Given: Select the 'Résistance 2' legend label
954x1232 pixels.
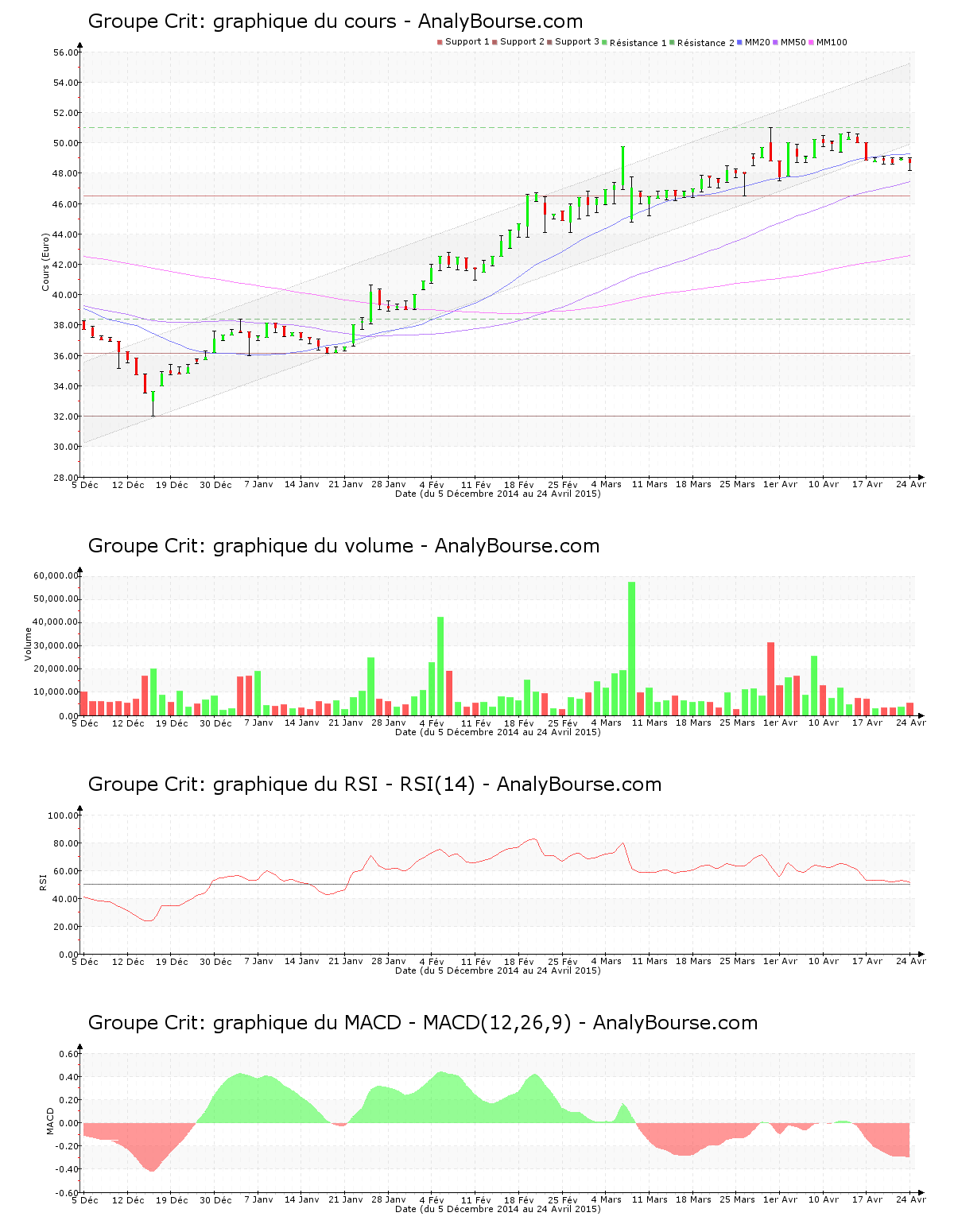Looking at the screenshot, I should pyautogui.click(x=706, y=43).
